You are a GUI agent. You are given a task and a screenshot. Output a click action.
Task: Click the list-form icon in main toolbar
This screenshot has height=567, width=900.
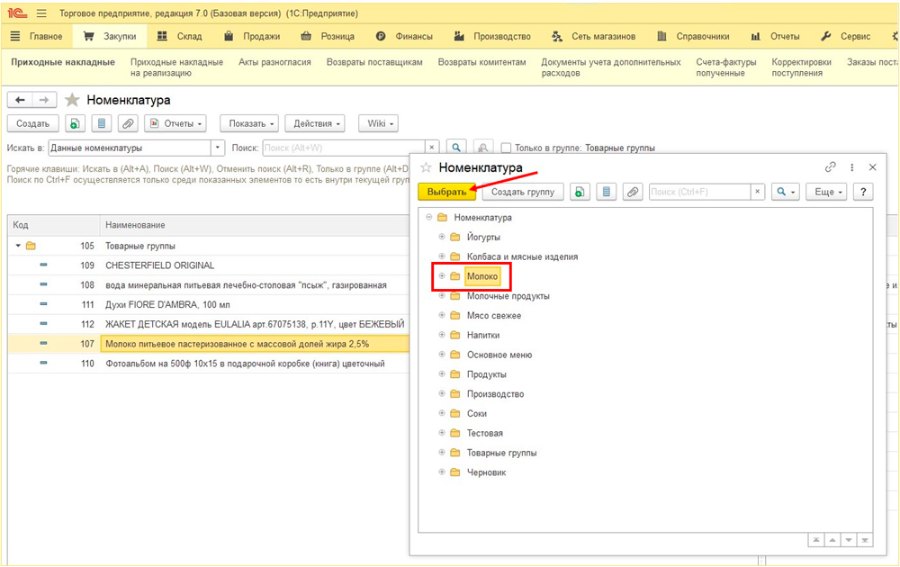click(x=101, y=123)
